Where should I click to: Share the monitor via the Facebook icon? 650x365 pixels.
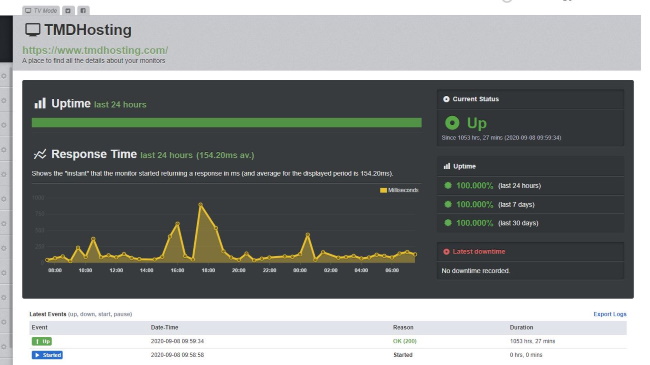click(x=83, y=10)
